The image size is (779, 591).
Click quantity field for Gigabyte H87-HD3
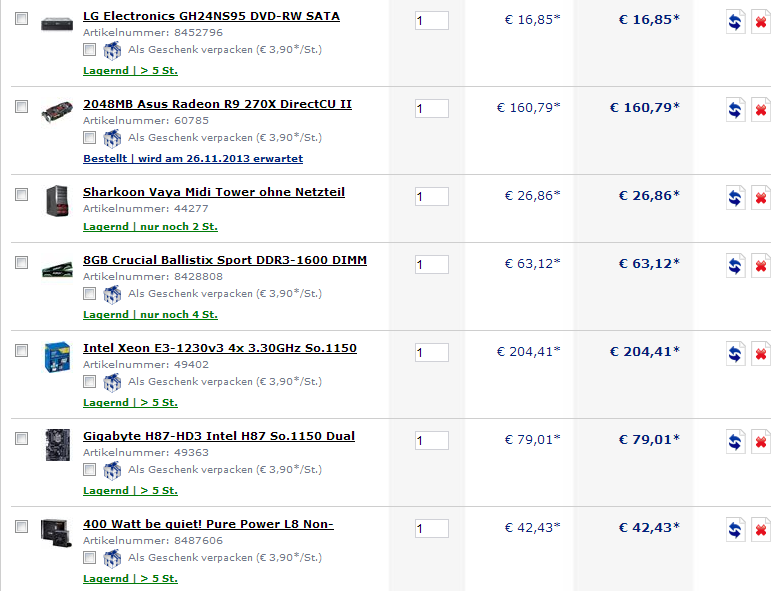tap(432, 441)
